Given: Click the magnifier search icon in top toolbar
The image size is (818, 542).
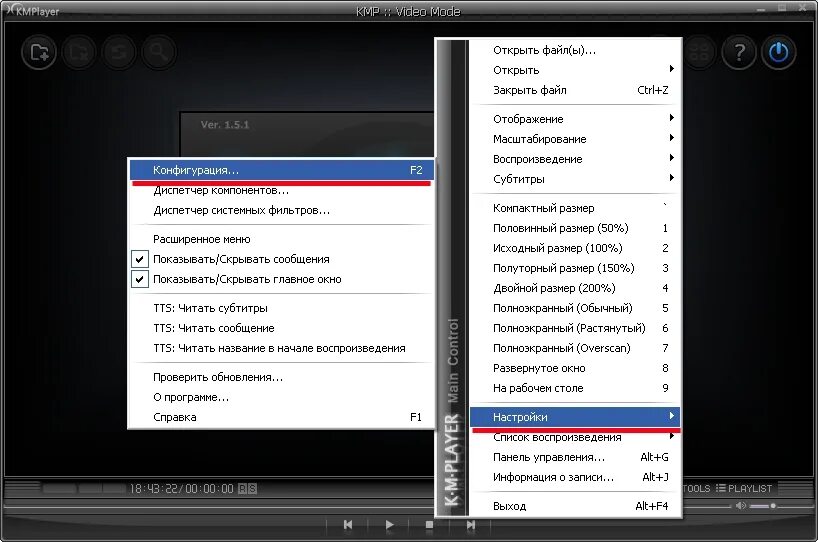Looking at the screenshot, I should tap(158, 52).
